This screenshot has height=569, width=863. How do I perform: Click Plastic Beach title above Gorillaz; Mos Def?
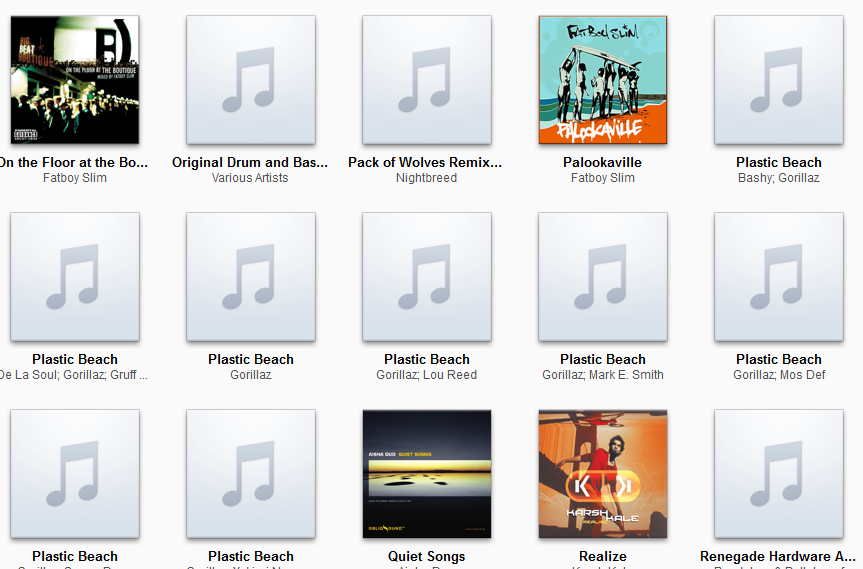click(779, 359)
